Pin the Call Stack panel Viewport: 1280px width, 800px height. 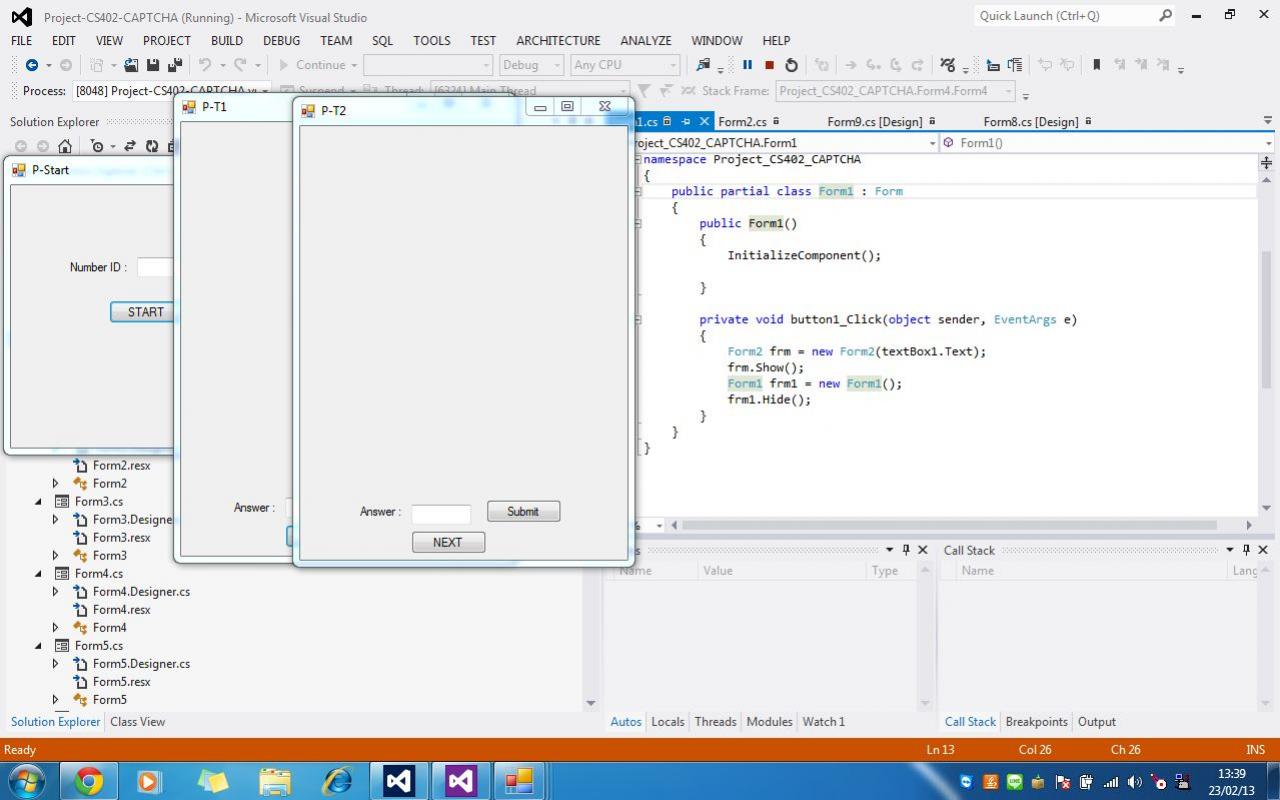pyautogui.click(x=1246, y=550)
